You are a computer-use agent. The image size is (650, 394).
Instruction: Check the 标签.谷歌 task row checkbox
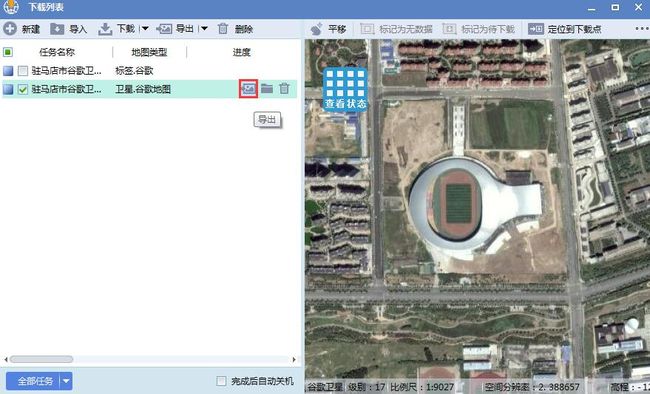click(23, 71)
